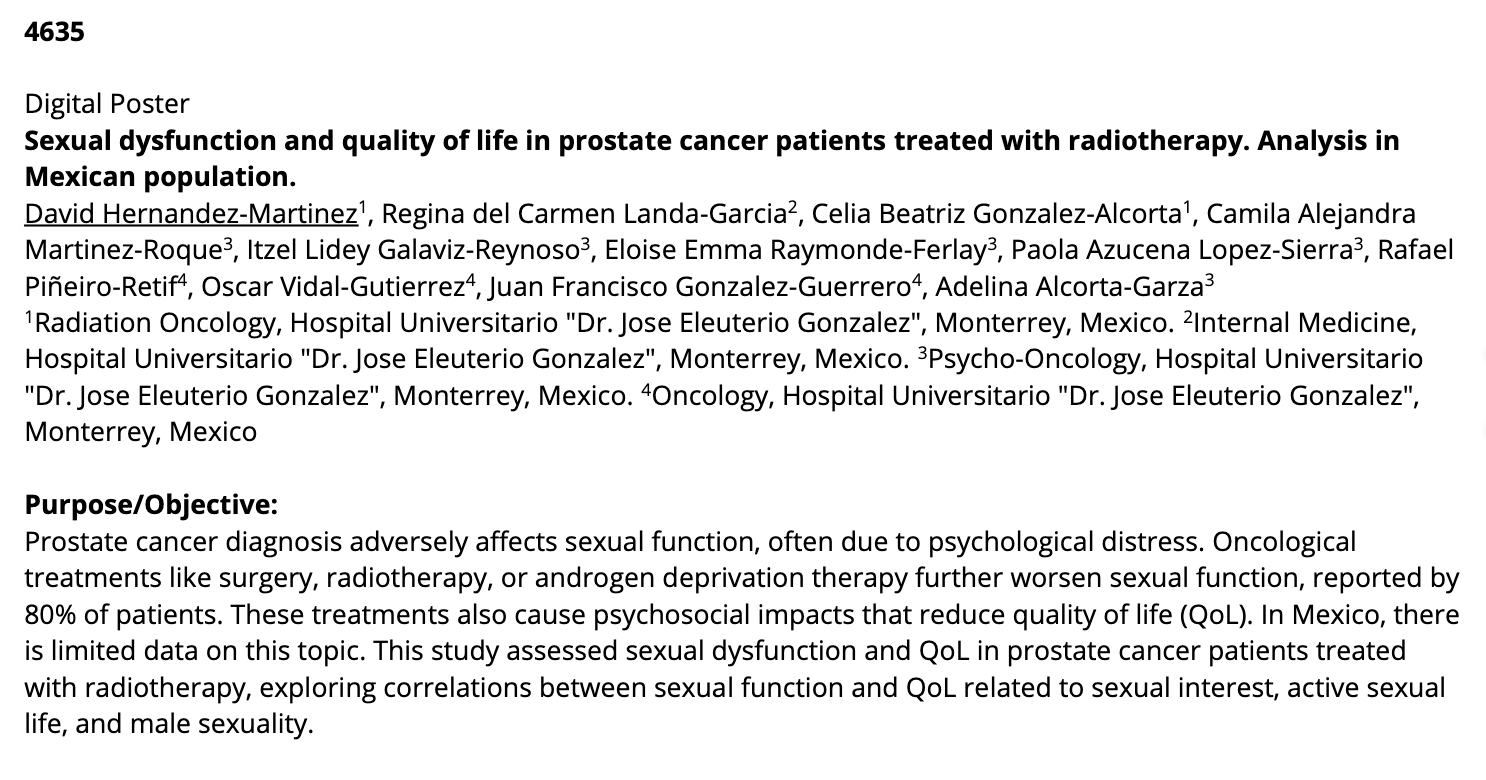The width and height of the screenshot is (1486, 780).
Task: Click the abstract number 4635
Action: (54, 32)
